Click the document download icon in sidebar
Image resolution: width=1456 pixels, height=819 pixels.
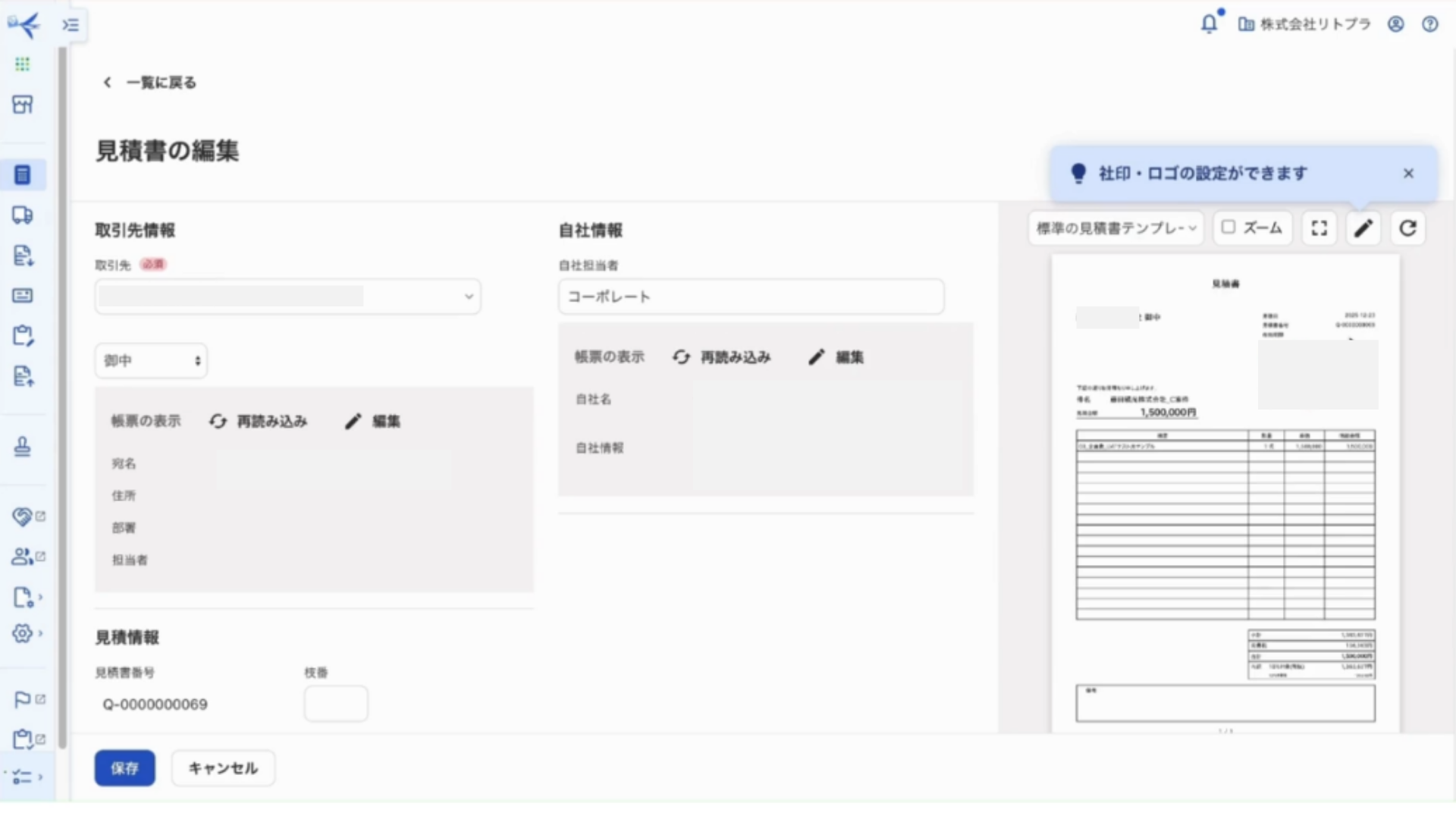(23, 256)
